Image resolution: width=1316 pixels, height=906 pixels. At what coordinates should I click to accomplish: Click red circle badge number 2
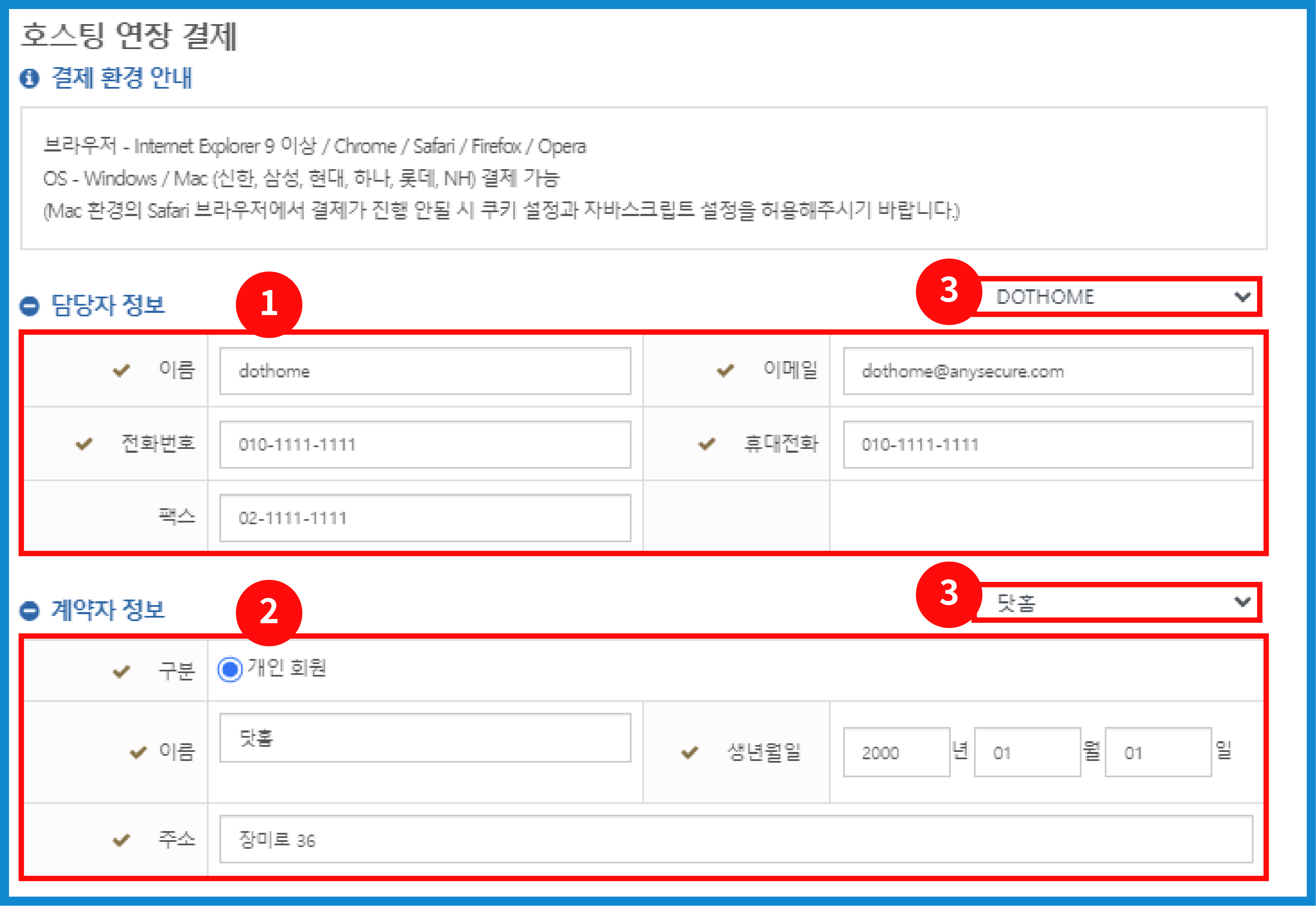tap(269, 612)
